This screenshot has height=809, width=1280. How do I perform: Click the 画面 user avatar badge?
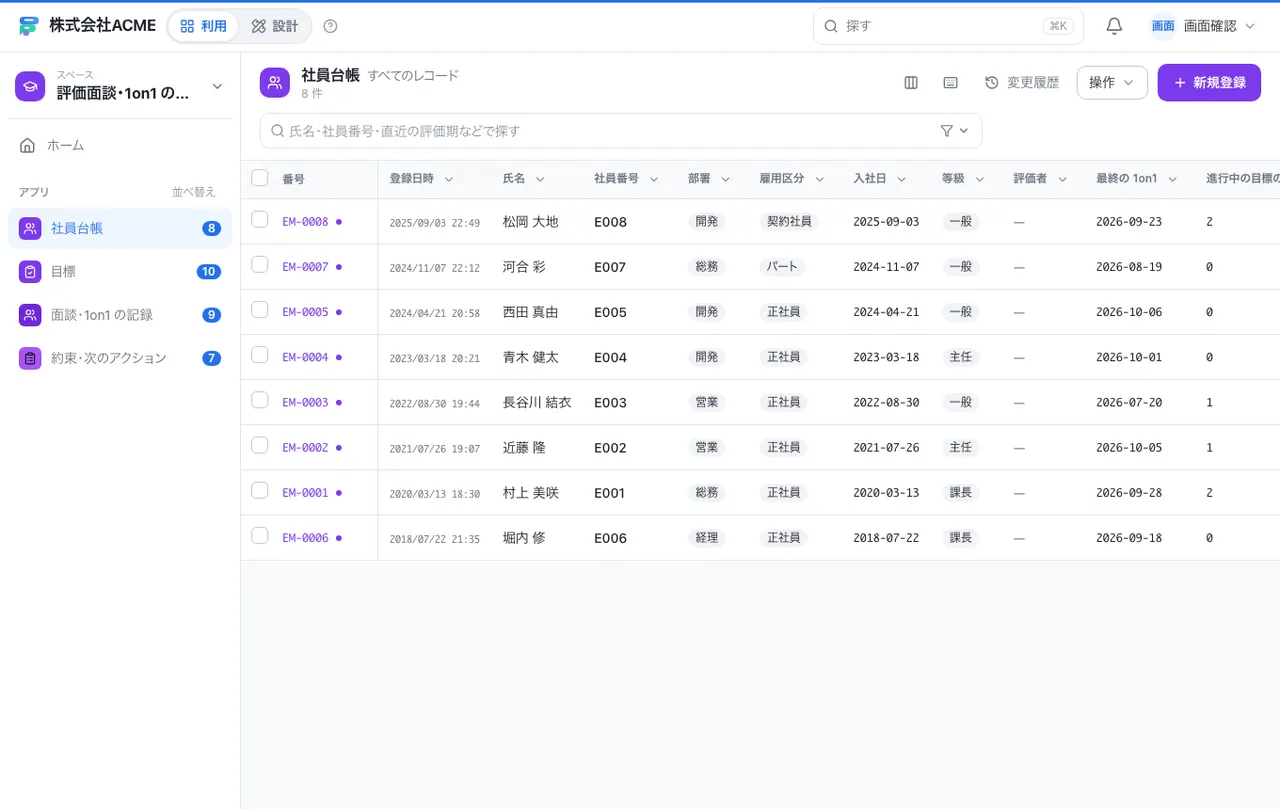1163,26
